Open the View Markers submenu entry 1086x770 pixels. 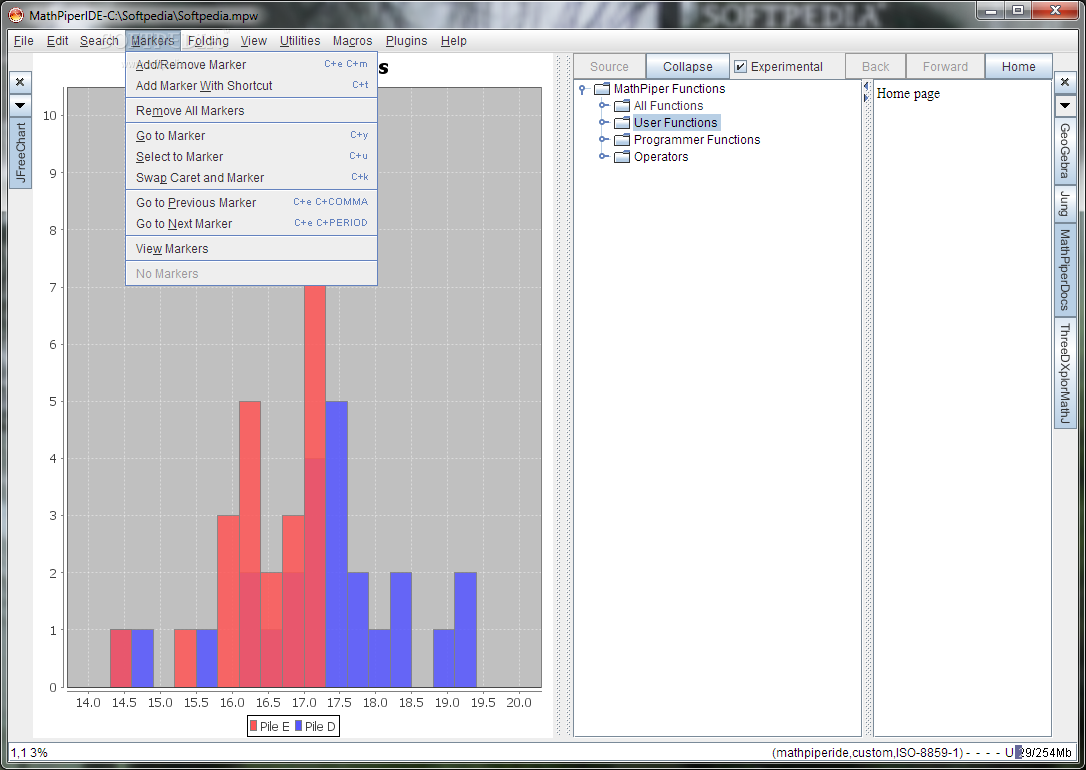[251, 249]
